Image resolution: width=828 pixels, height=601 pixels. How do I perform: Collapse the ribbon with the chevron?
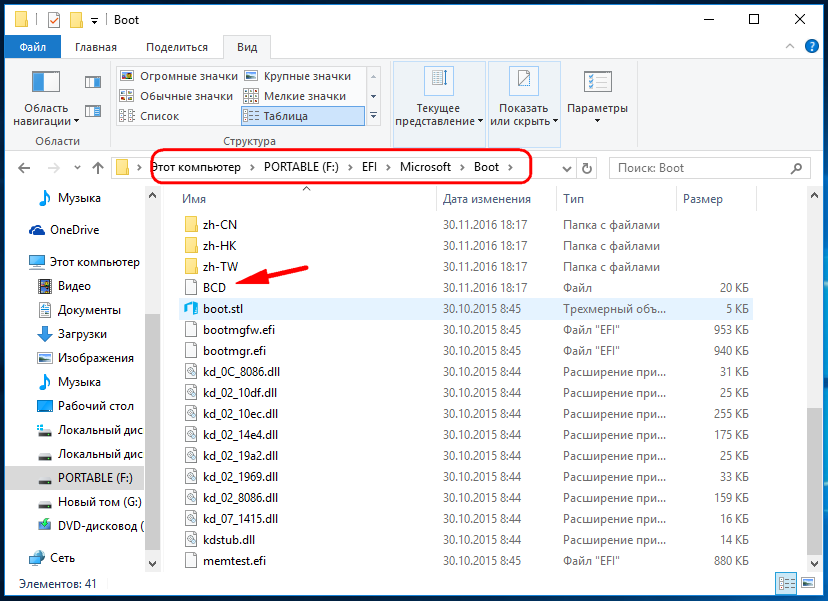[x=789, y=46]
